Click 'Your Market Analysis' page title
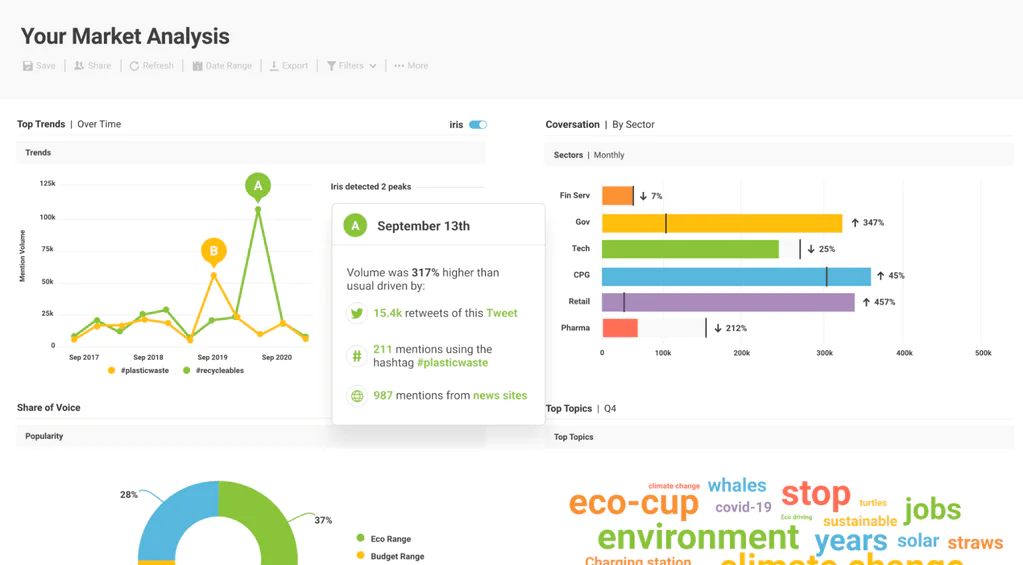 pos(125,37)
